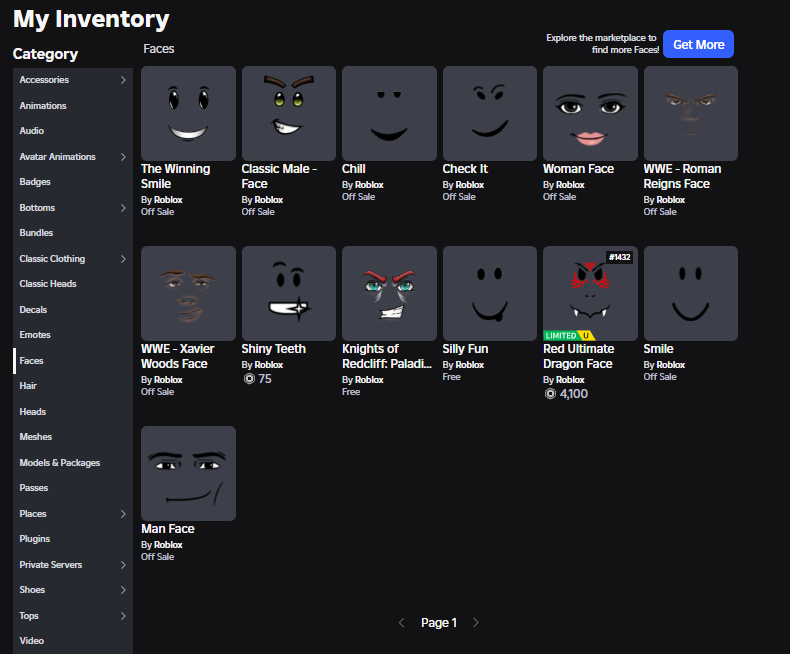790x654 pixels.
Task: Open WWE - Xavier Woods Face title link
Action: tap(177, 356)
